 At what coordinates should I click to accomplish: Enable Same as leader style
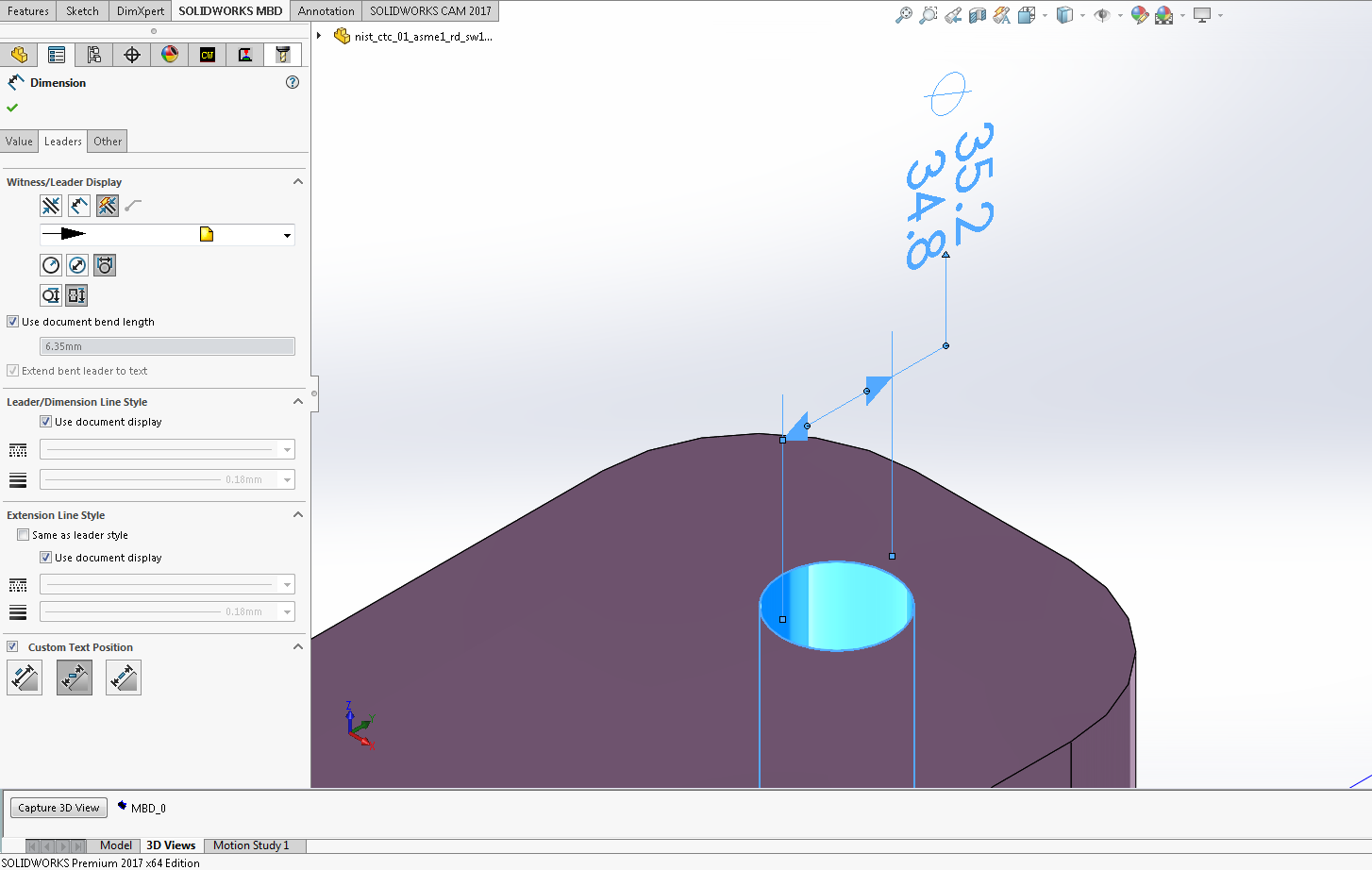(23, 534)
